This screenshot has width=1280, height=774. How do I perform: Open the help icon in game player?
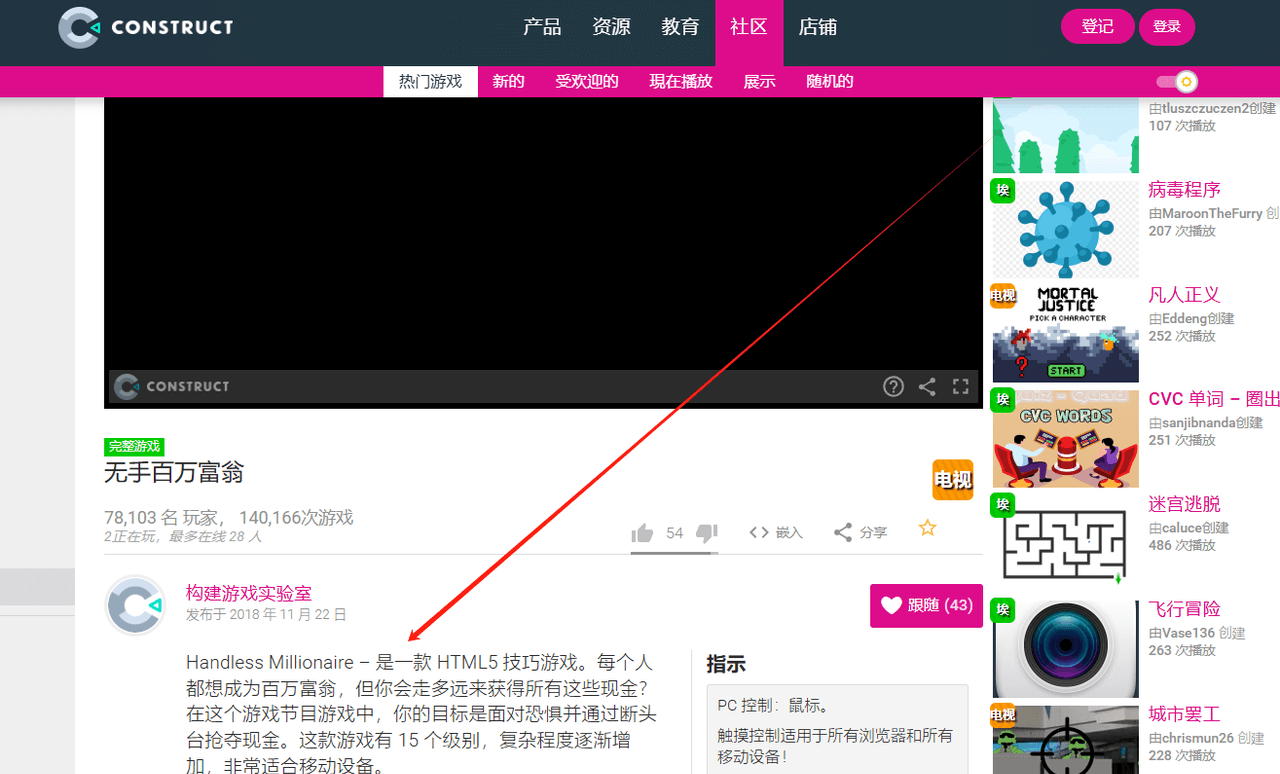coord(893,387)
